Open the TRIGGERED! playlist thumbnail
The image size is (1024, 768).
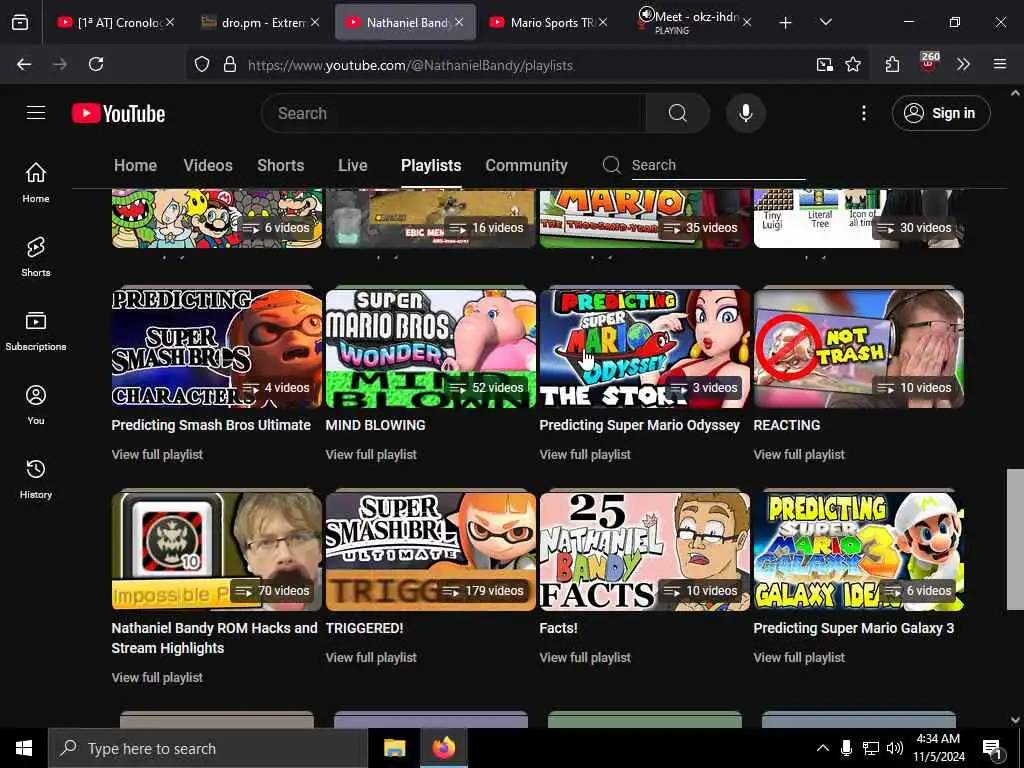[x=431, y=551]
